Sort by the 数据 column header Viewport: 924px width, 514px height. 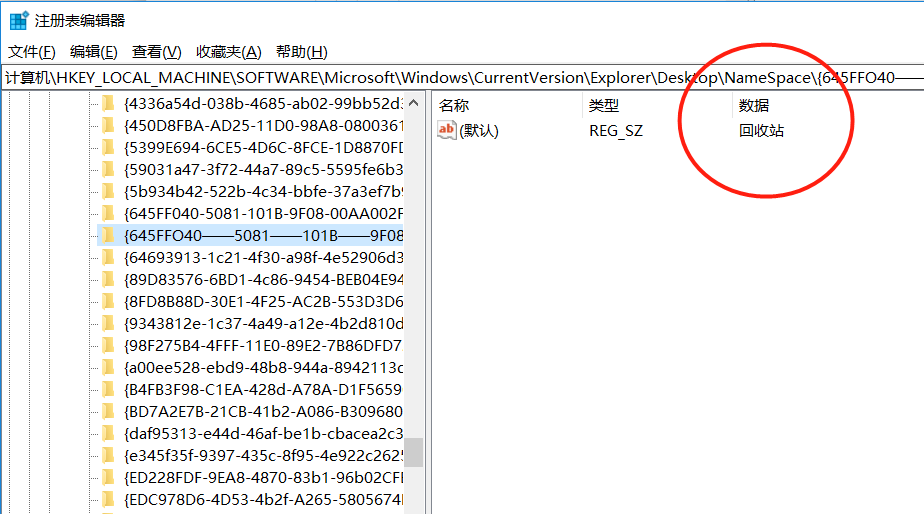click(754, 106)
